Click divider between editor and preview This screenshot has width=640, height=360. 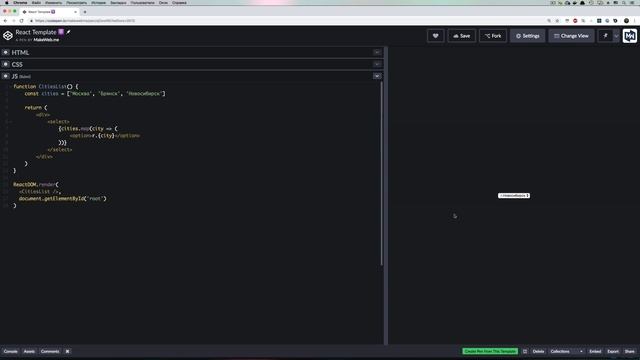pyautogui.click(x=386, y=196)
